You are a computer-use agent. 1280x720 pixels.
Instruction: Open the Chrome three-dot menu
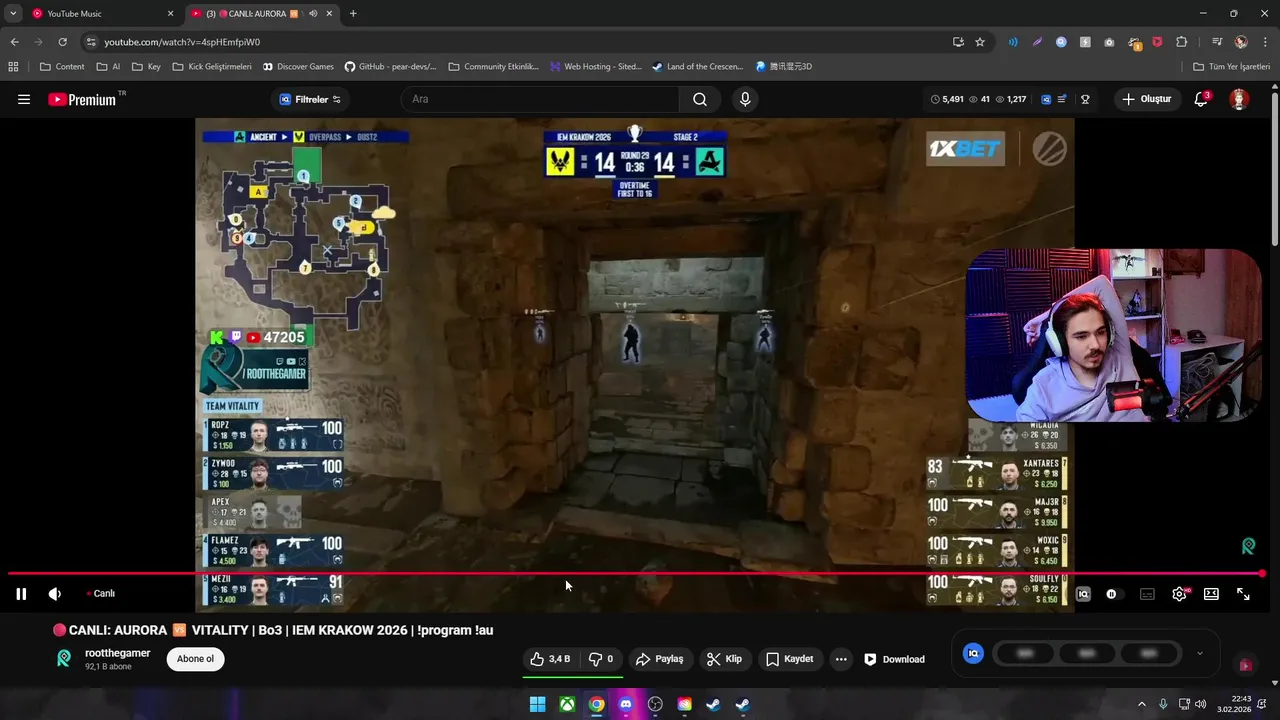1265,42
